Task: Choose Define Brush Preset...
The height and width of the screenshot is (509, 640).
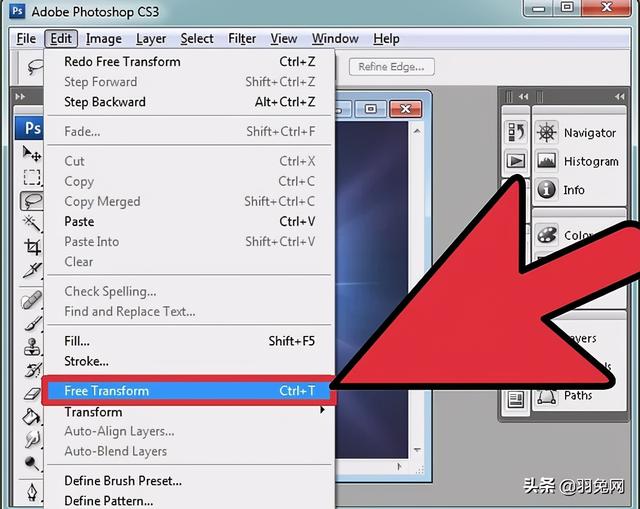Action: pos(189,481)
